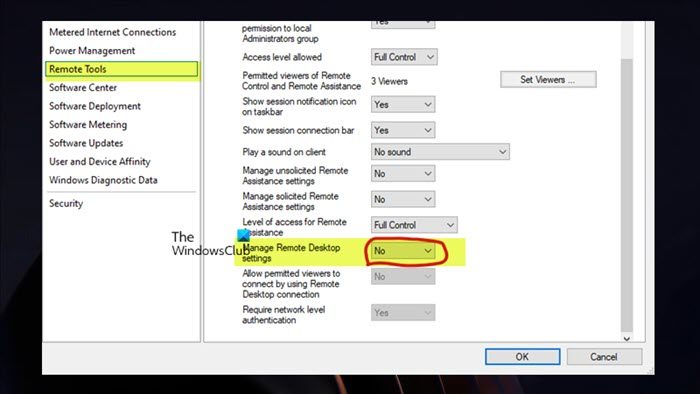This screenshot has width=700, height=394.
Task: Open Software Deployment settings
Action: [x=95, y=106]
